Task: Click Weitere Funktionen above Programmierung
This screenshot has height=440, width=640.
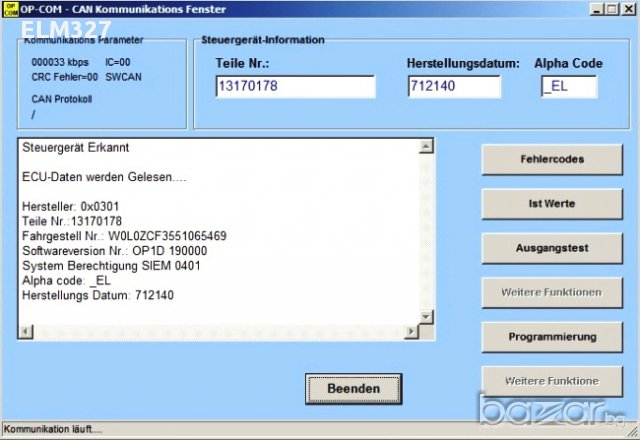Action: (x=551, y=293)
